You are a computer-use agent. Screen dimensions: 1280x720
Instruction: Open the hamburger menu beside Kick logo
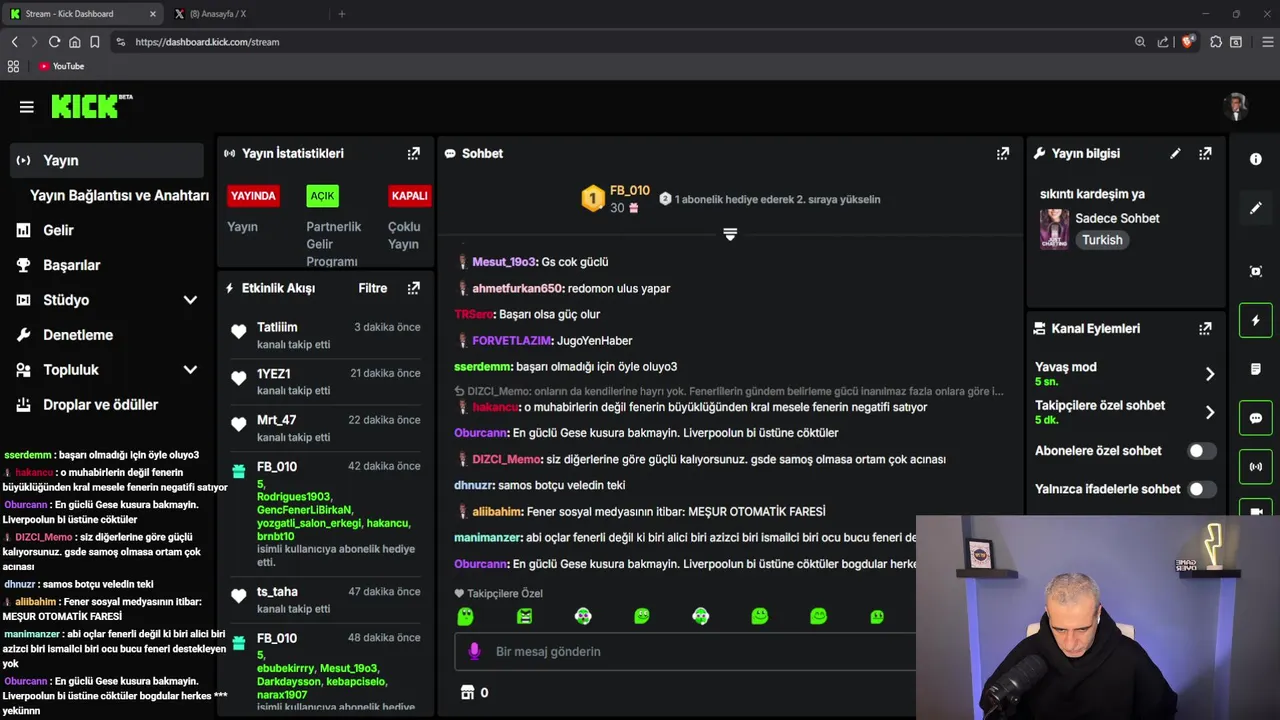[27, 107]
